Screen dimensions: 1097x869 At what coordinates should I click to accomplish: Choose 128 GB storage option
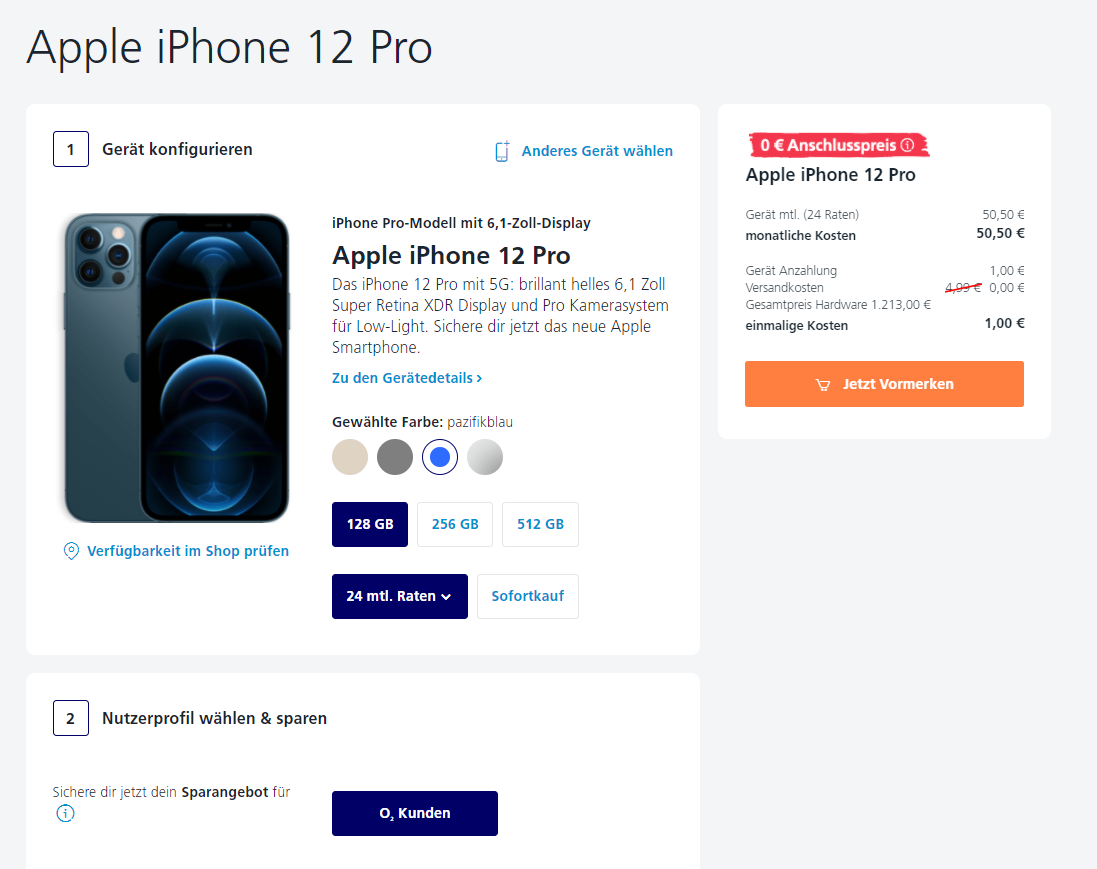coord(370,524)
